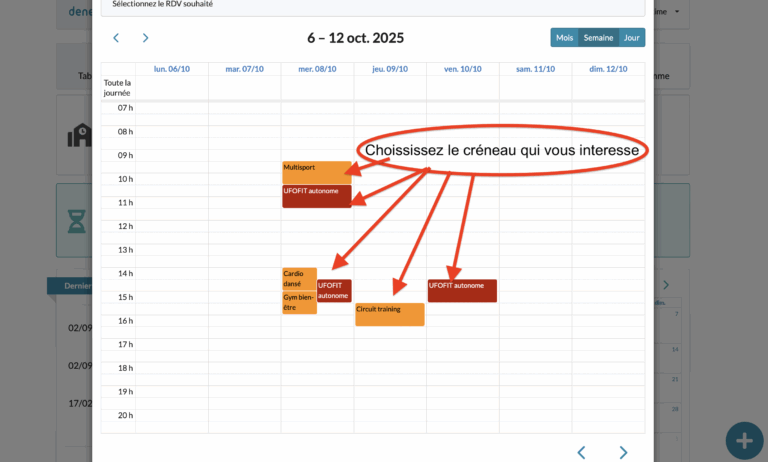Switch calendar to Jour view
The height and width of the screenshot is (462, 768).
631,38
